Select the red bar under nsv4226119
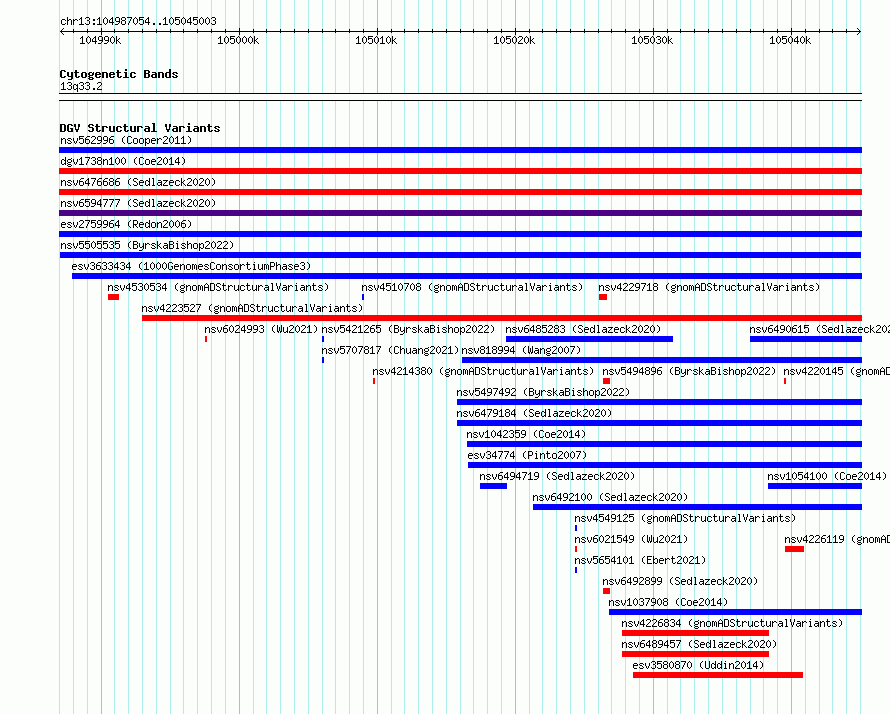Viewport: 890px width, 714px height. [x=794, y=549]
